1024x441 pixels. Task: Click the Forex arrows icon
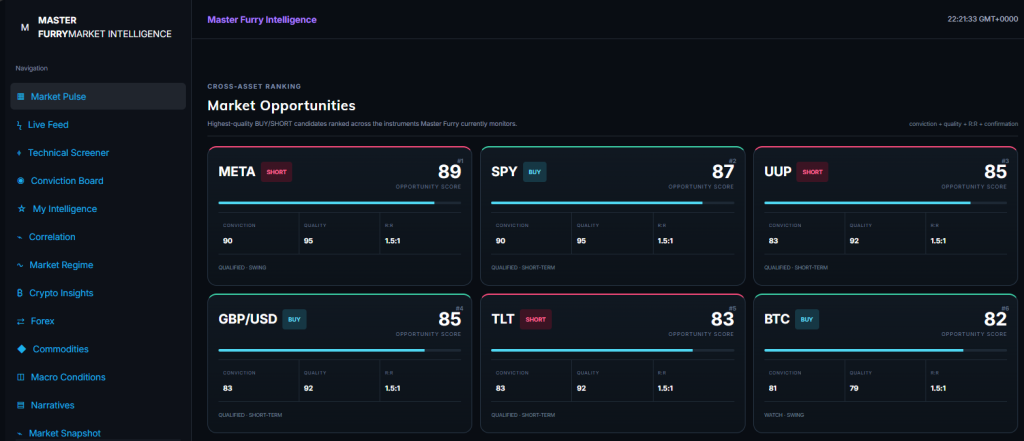coord(20,321)
